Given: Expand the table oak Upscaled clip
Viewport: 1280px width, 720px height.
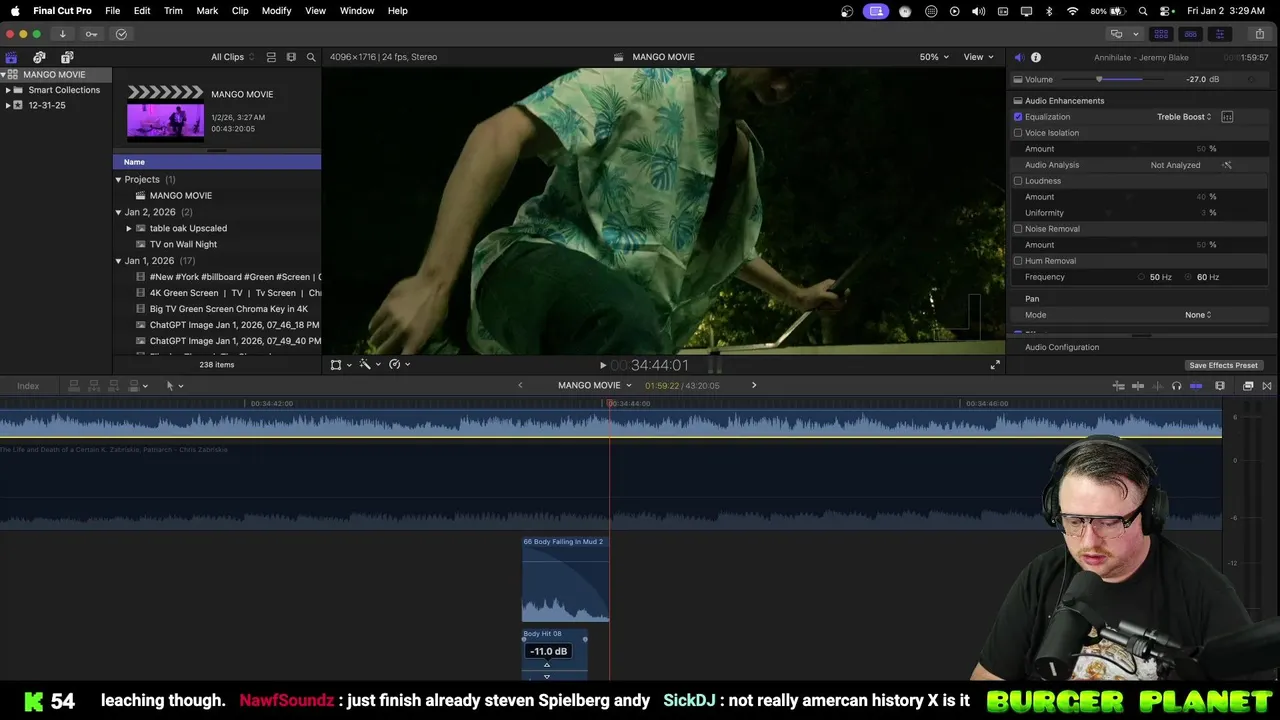Looking at the screenshot, I should pyautogui.click(x=129, y=228).
